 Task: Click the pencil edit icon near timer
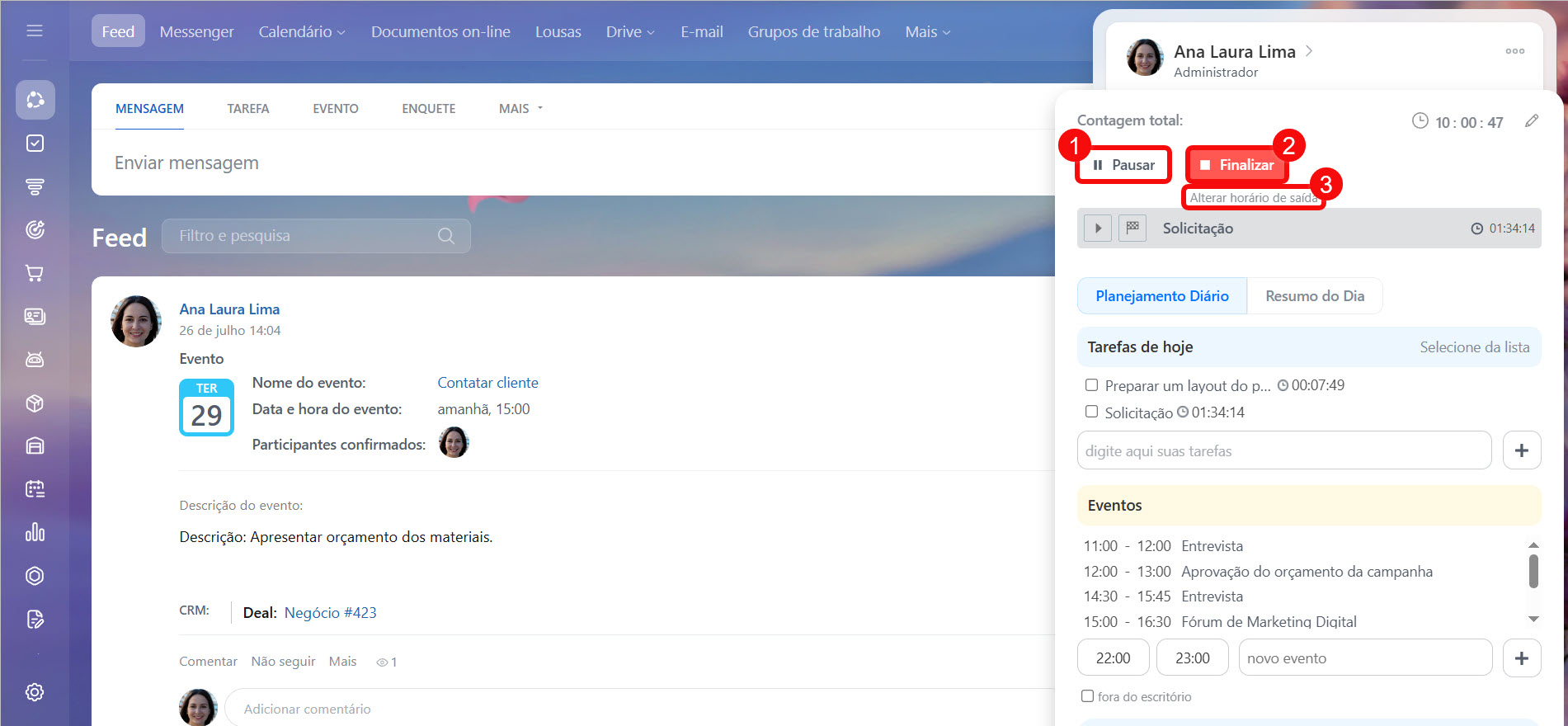(x=1532, y=121)
